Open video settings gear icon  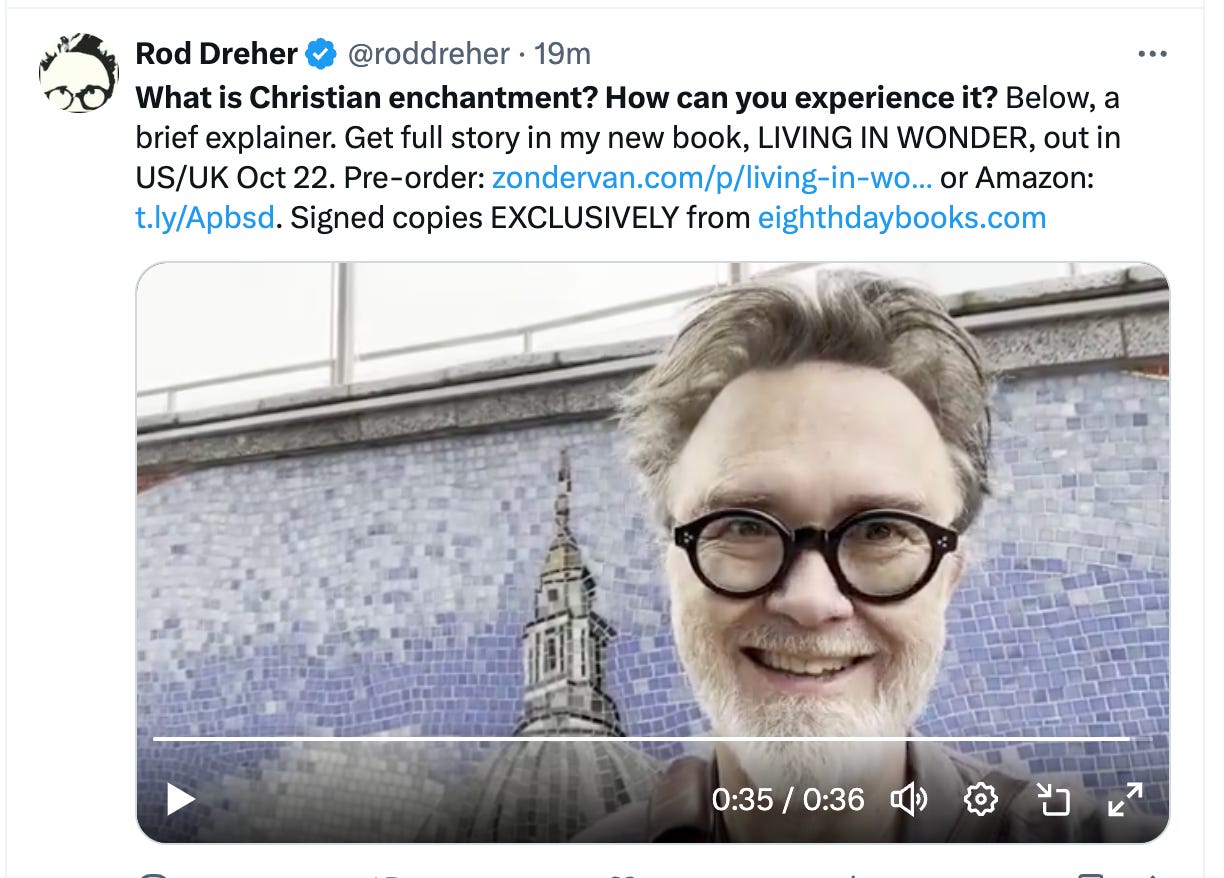pyautogui.click(x=981, y=799)
